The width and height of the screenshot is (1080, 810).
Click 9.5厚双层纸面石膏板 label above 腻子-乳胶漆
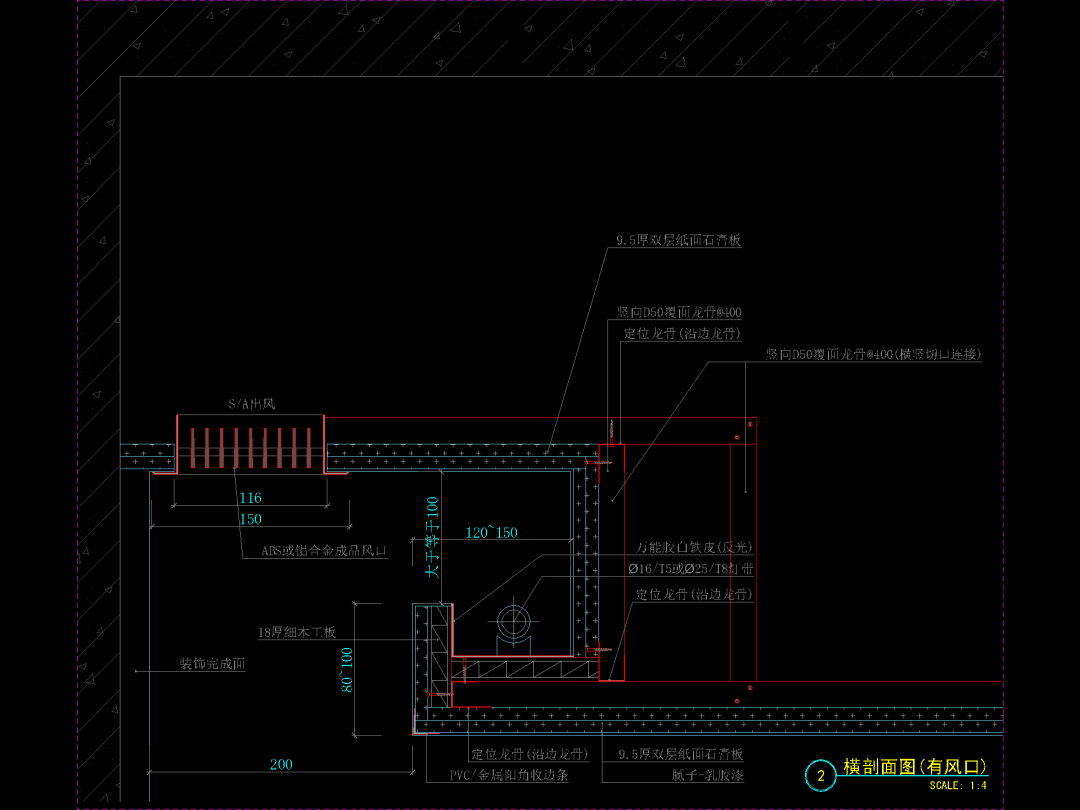pyautogui.click(x=681, y=755)
